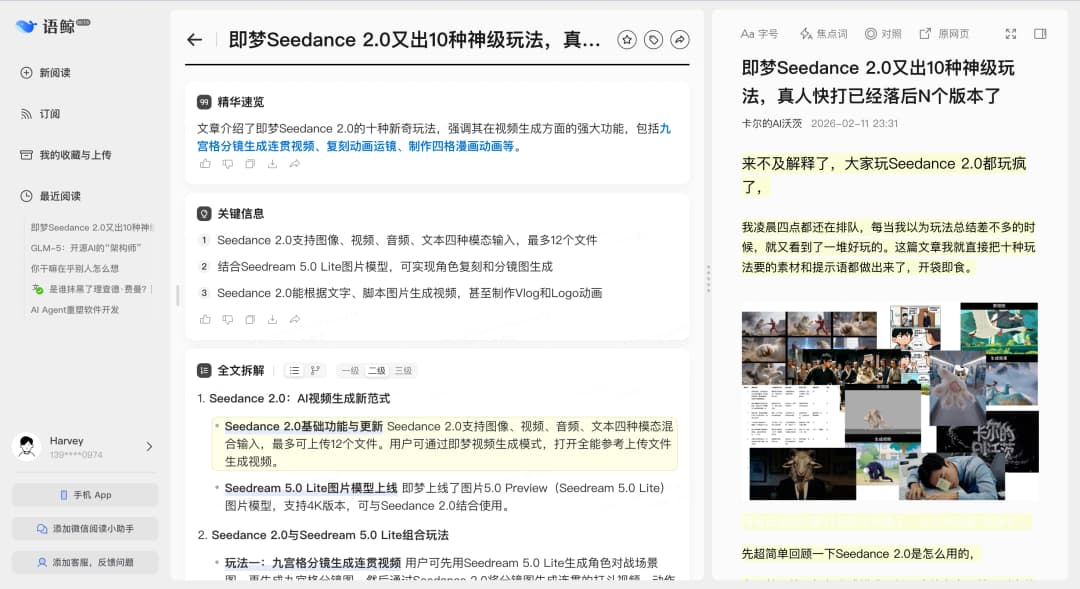Copy the 精华速览 summary text

[250, 164]
